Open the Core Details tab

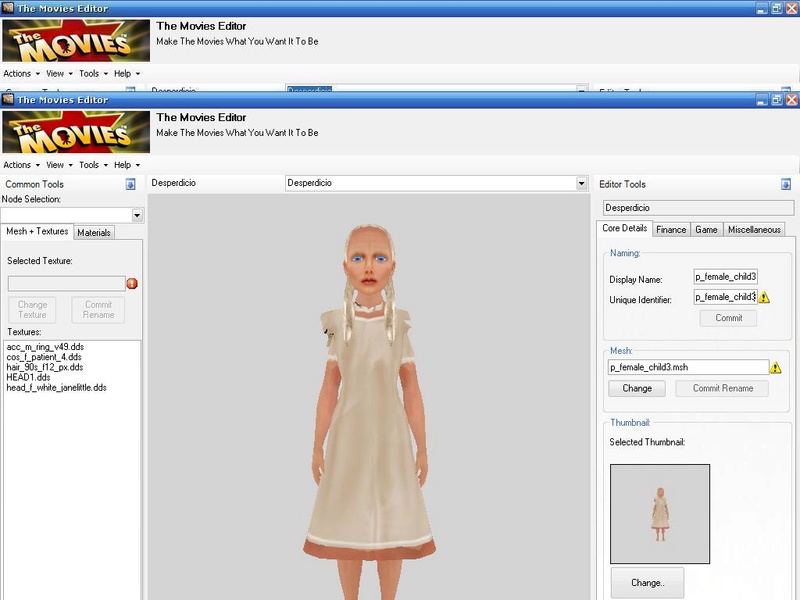click(x=624, y=229)
